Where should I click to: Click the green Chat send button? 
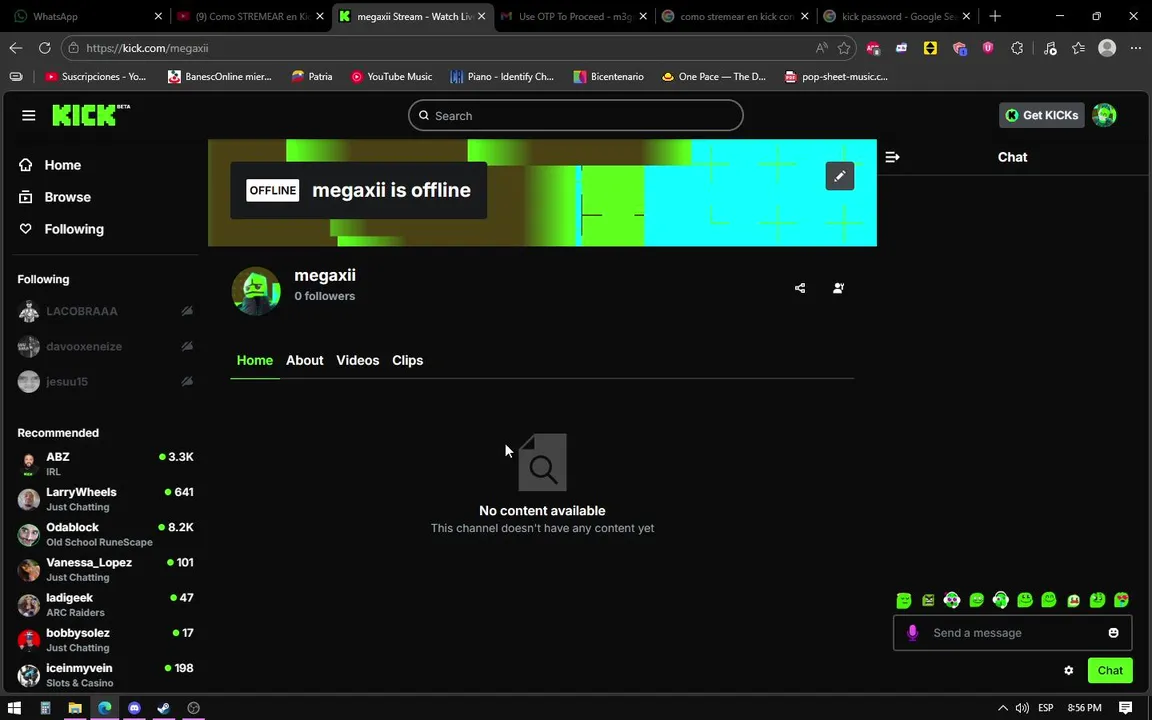tap(1109, 670)
